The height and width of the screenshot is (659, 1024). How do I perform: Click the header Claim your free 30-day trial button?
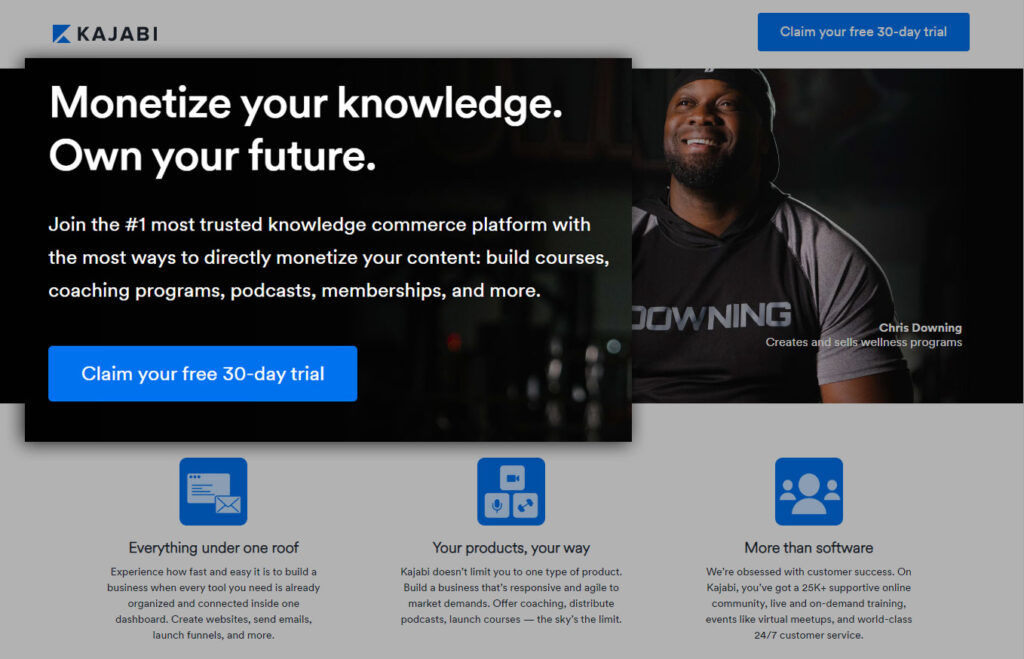863,32
